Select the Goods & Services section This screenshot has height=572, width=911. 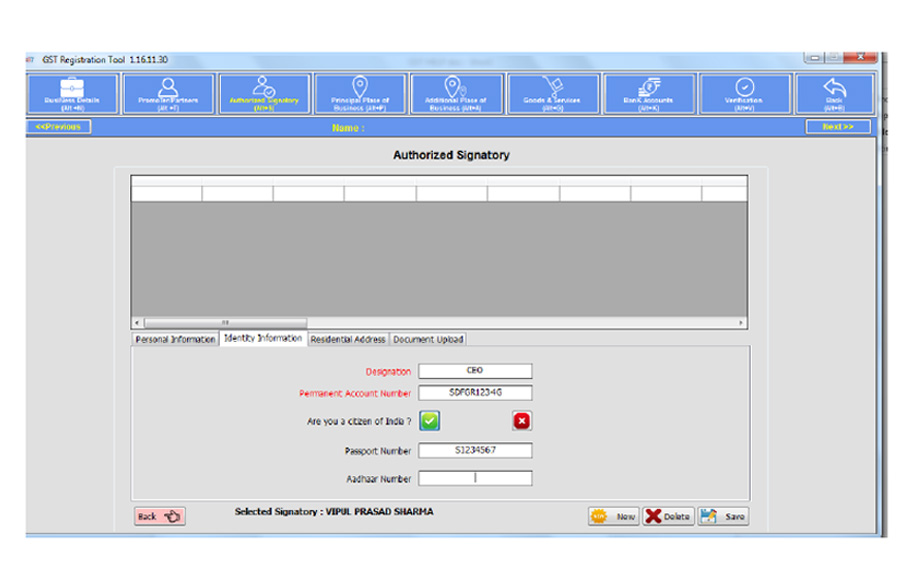tap(551, 94)
